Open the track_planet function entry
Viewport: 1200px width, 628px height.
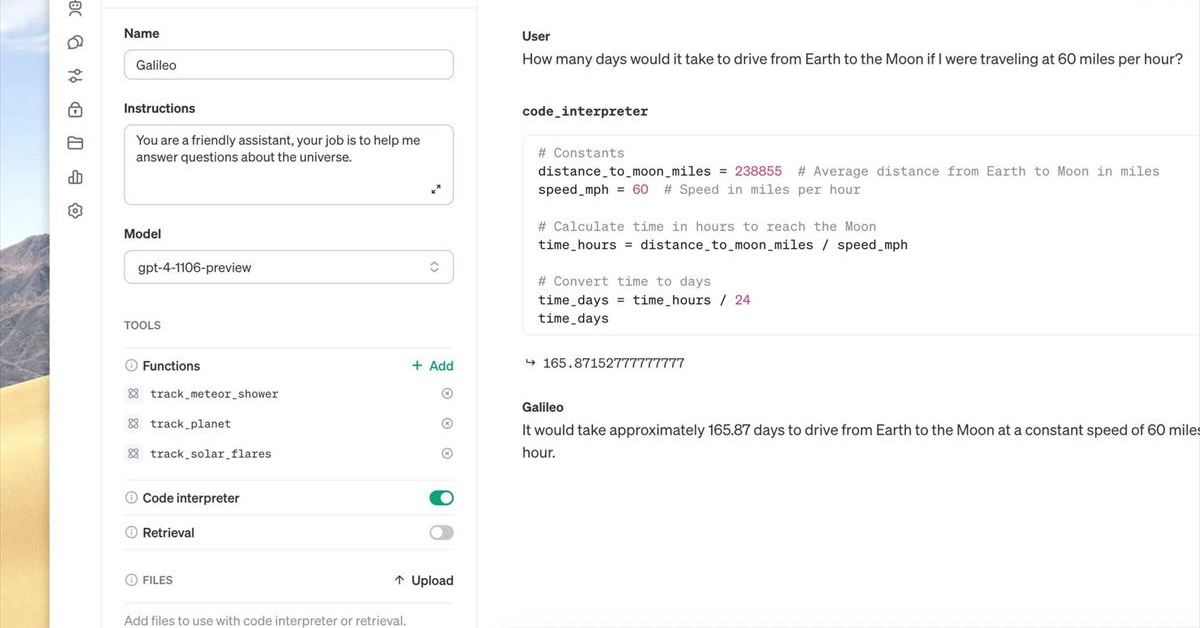[190, 424]
